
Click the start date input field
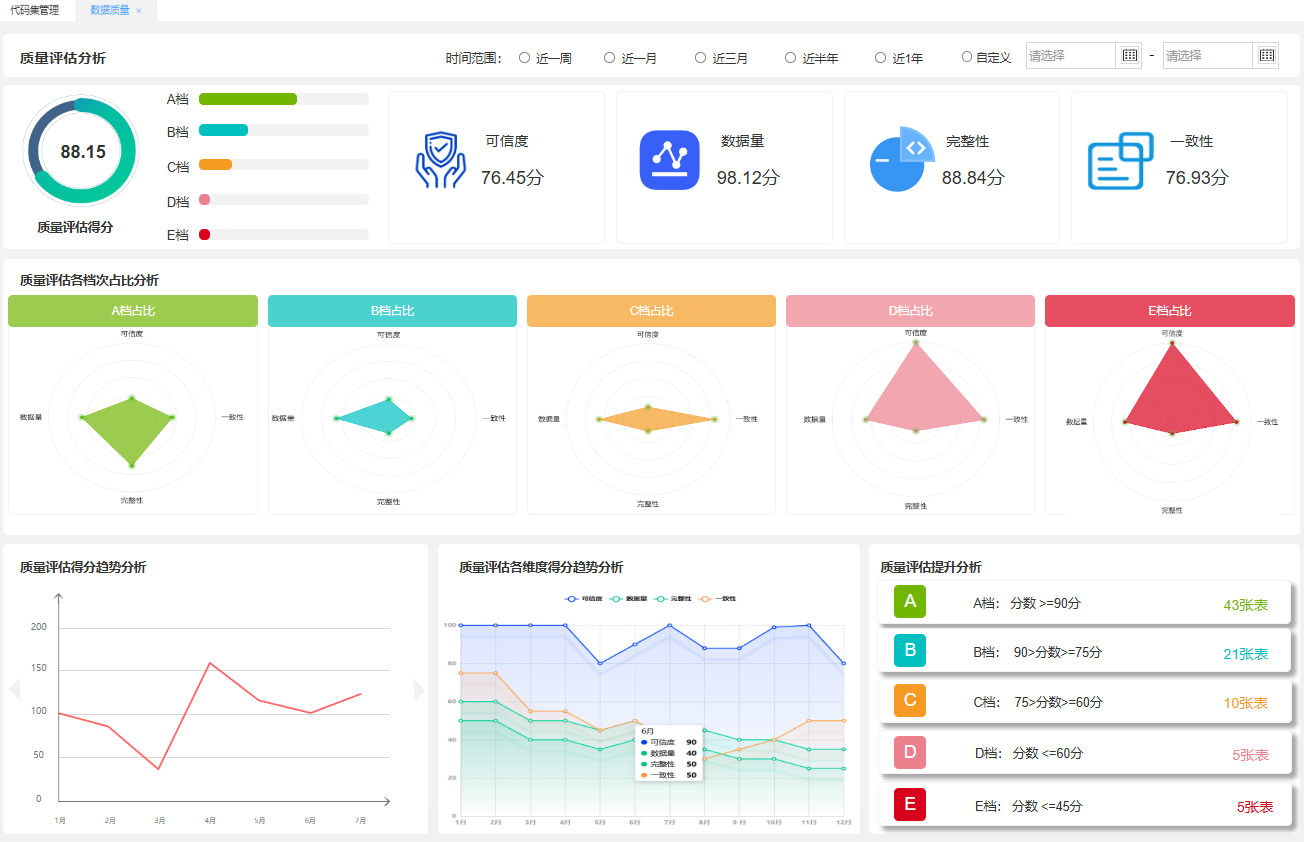(x=1070, y=56)
